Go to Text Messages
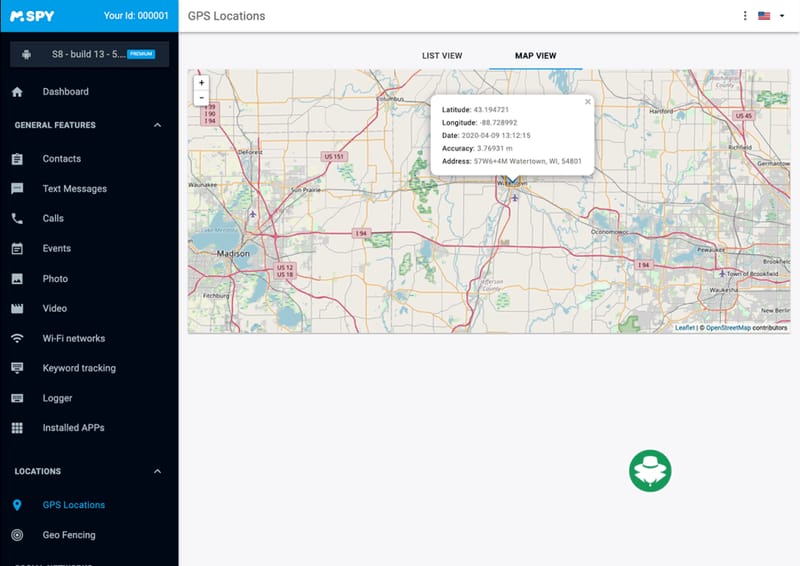This screenshot has height=566, width=800. coord(75,189)
